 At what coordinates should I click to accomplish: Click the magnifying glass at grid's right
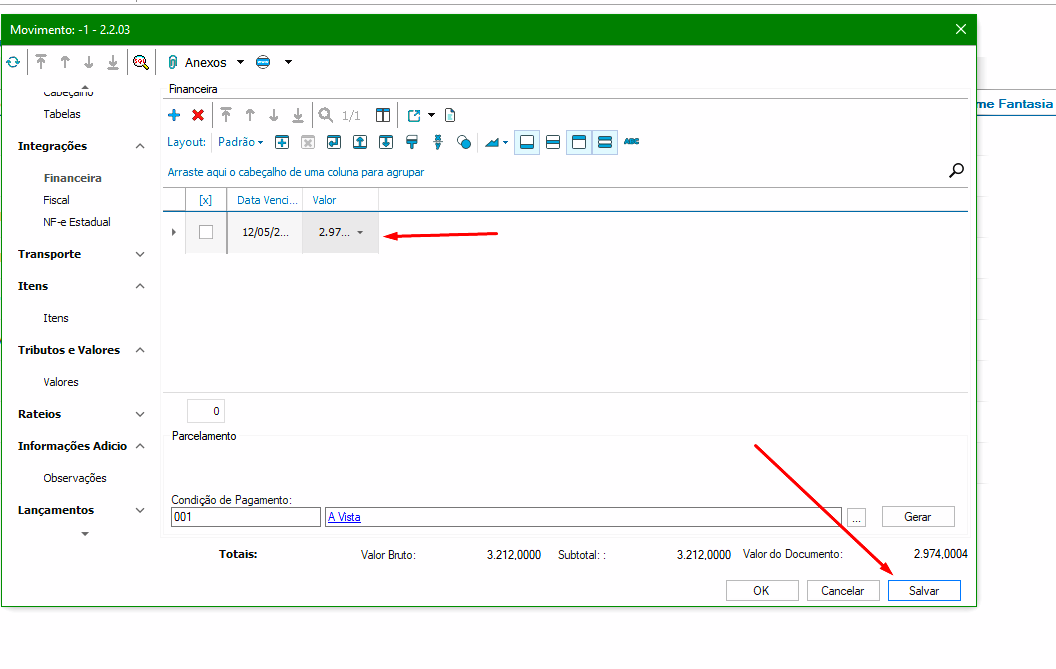tap(956, 171)
